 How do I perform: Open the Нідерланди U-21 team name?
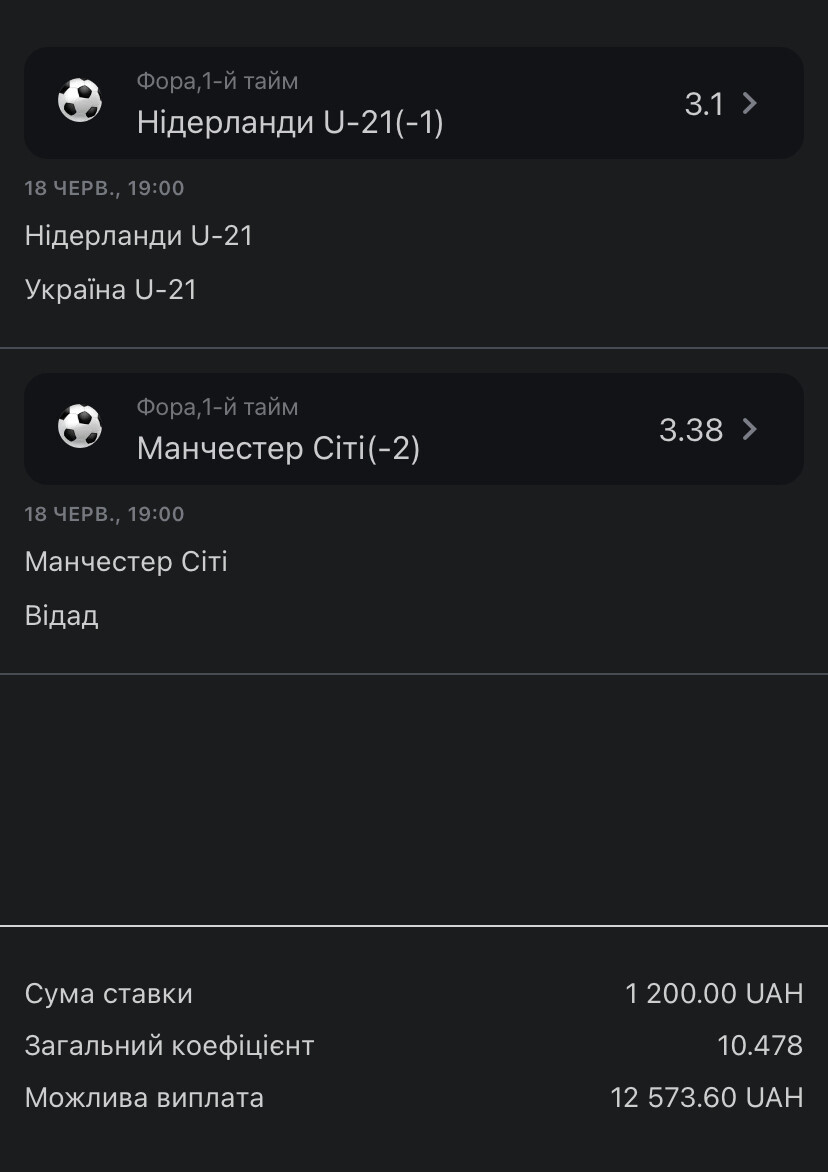coord(139,236)
